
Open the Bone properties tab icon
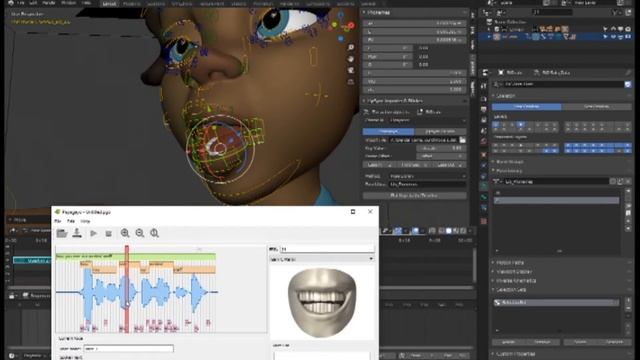tap(484, 197)
